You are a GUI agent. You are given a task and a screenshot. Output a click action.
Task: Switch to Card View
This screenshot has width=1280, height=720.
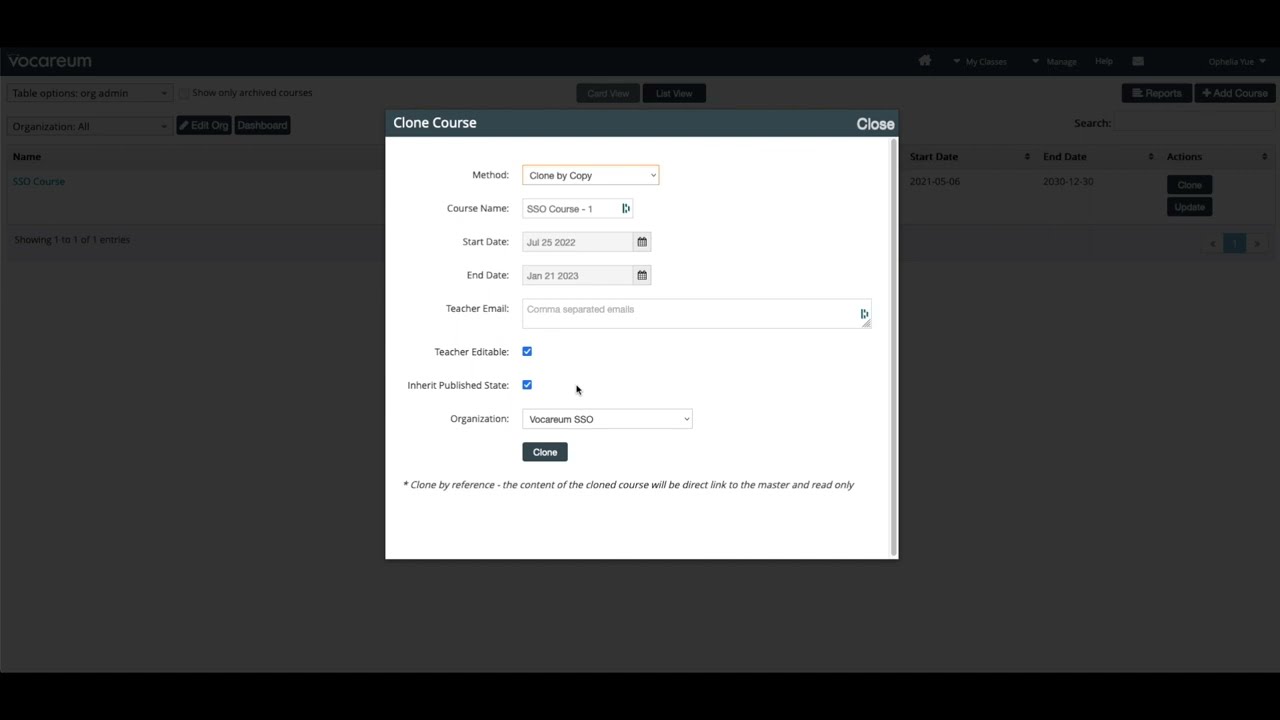pyautogui.click(x=608, y=93)
